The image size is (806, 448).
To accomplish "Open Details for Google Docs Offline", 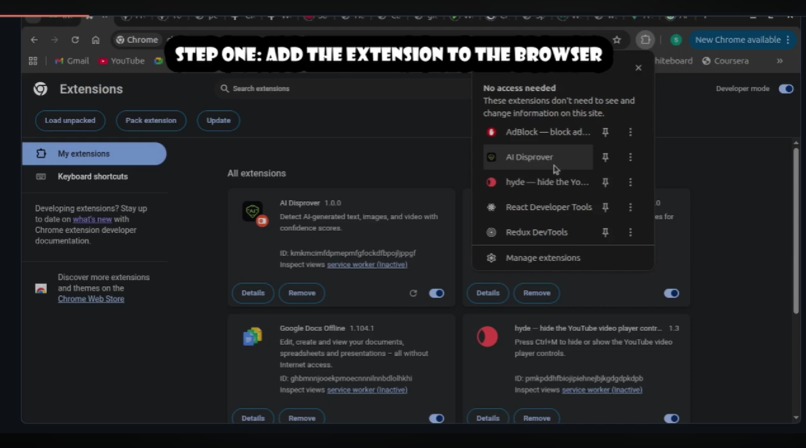I will click(x=253, y=418).
